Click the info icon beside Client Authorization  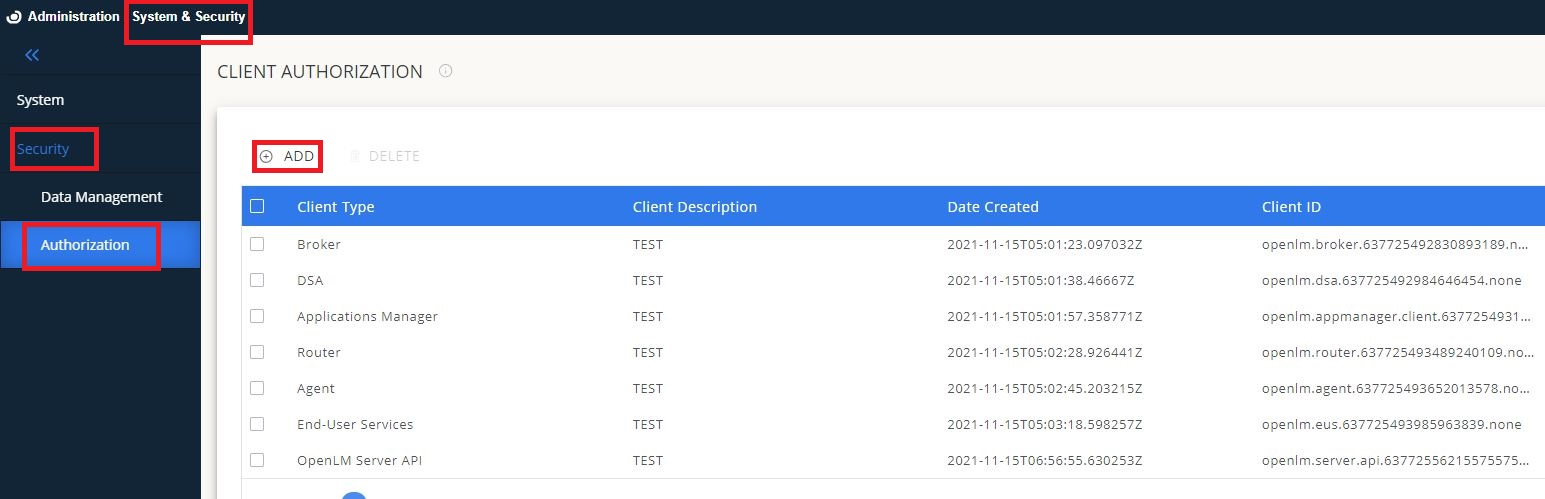pyautogui.click(x=446, y=71)
